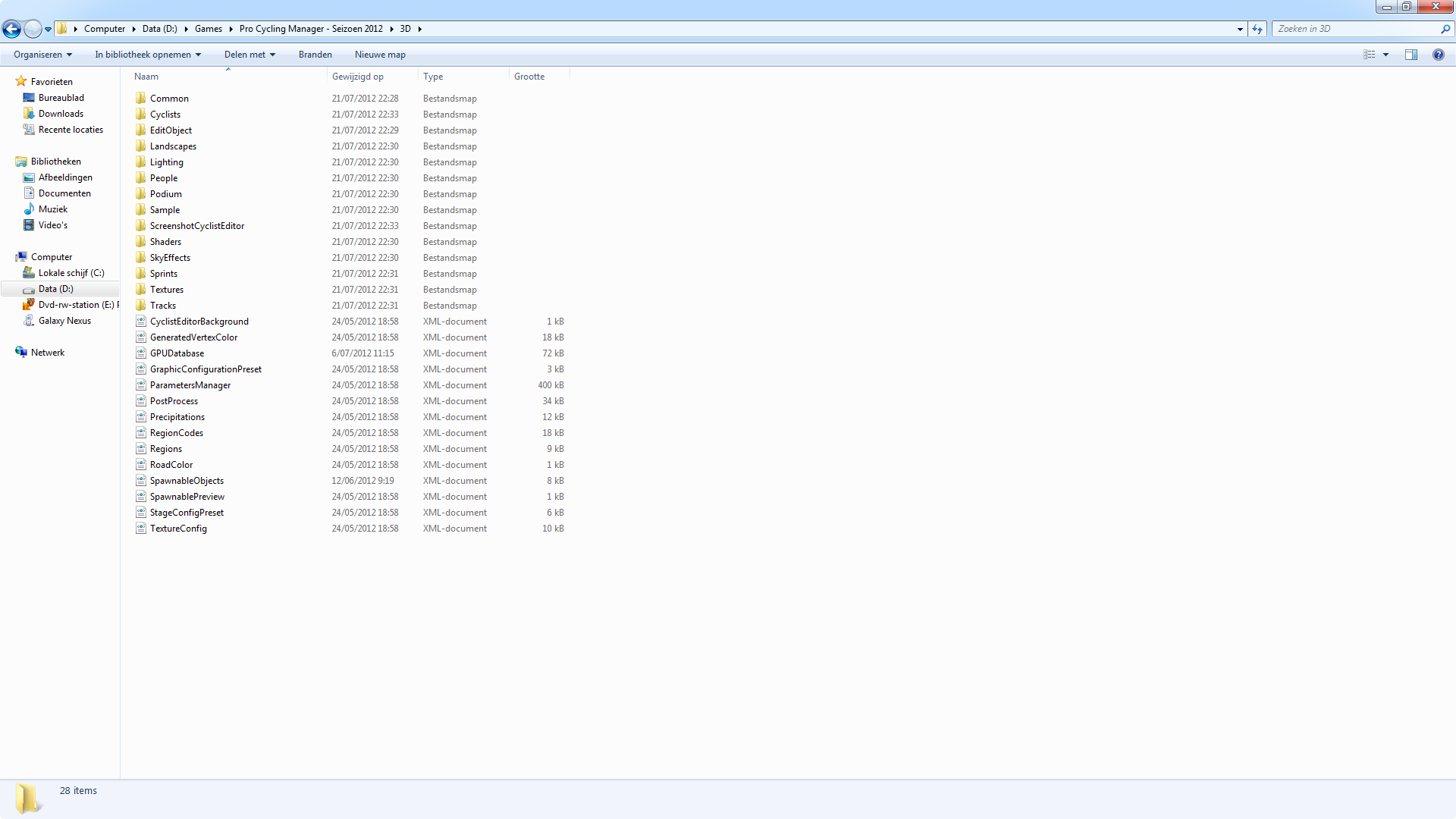Click the Branden button

(x=315, y=55)
